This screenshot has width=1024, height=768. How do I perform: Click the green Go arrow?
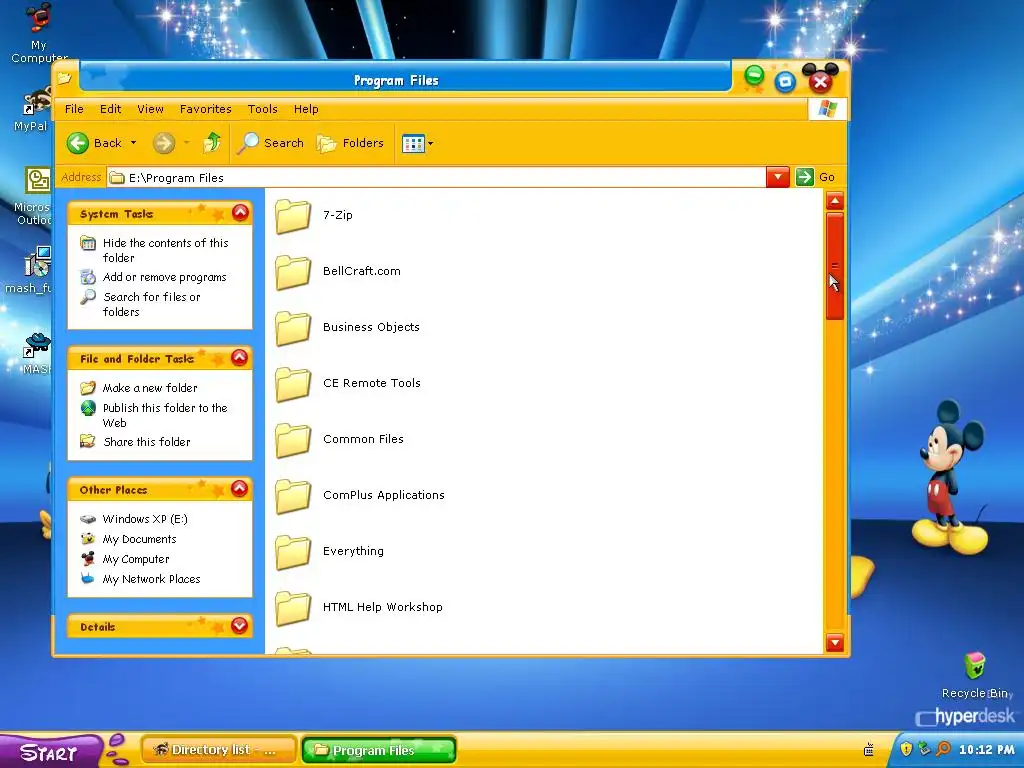pyautogui.click(x=805, y=177)
